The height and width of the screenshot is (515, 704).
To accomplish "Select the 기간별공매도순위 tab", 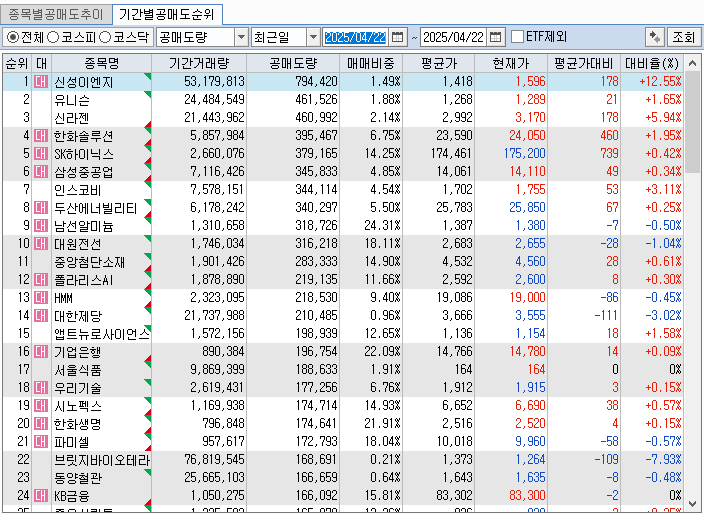I will pos(167,15).
